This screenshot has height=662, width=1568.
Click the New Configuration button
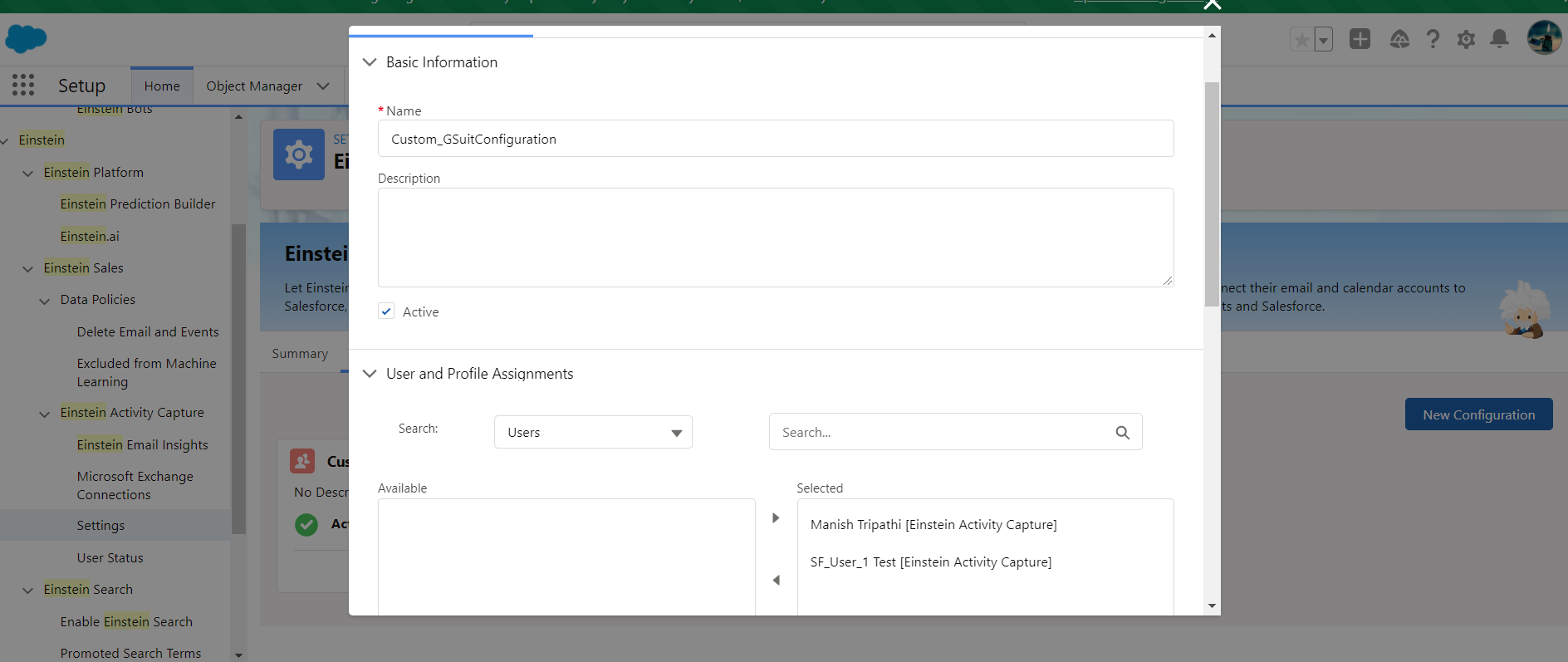click(1478, 414)
